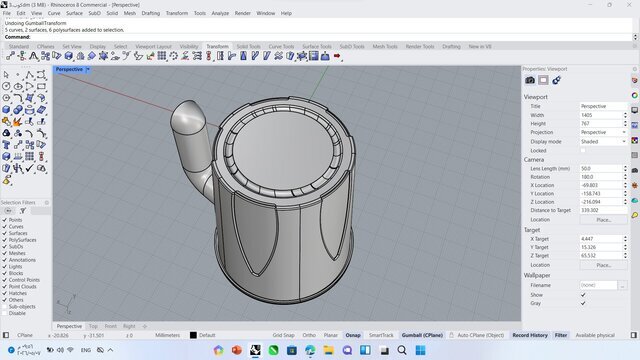Open Windows Search on the taskbar
This screenshot has height=360, width=640.
[402, 350]
